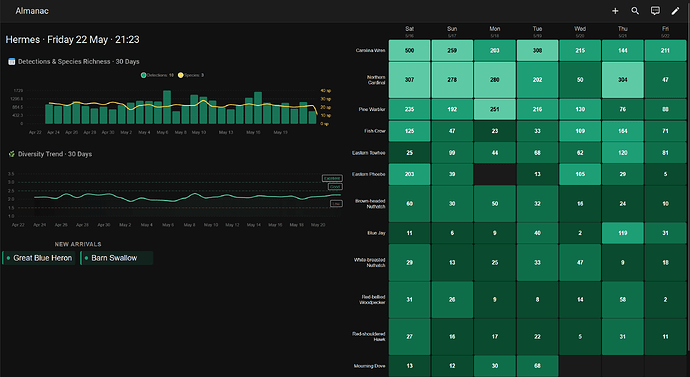This screenshot has width=690, height=377.
Task: Click Eastern Phoebe Saturday cell showing 203
Action: pyautogui.click(x=409, y=175)
